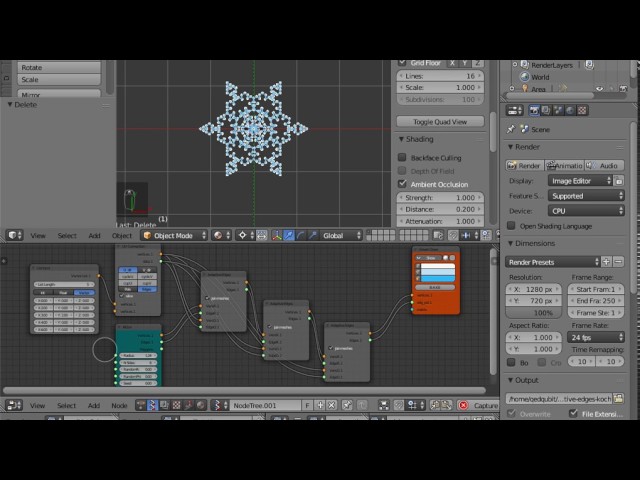The height and width of the screenshot is (480, 640).
Task: Click AO Distance value slider
Action: pos(440,209)
